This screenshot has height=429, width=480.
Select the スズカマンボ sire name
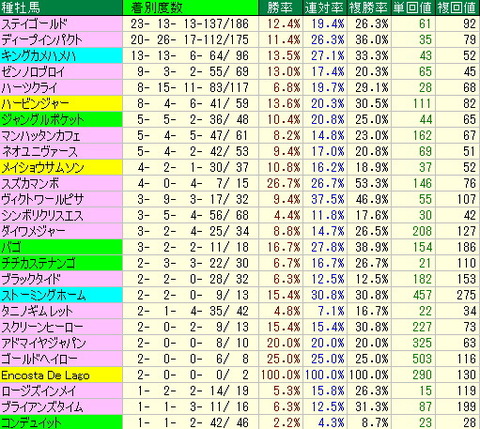point(30,184)
